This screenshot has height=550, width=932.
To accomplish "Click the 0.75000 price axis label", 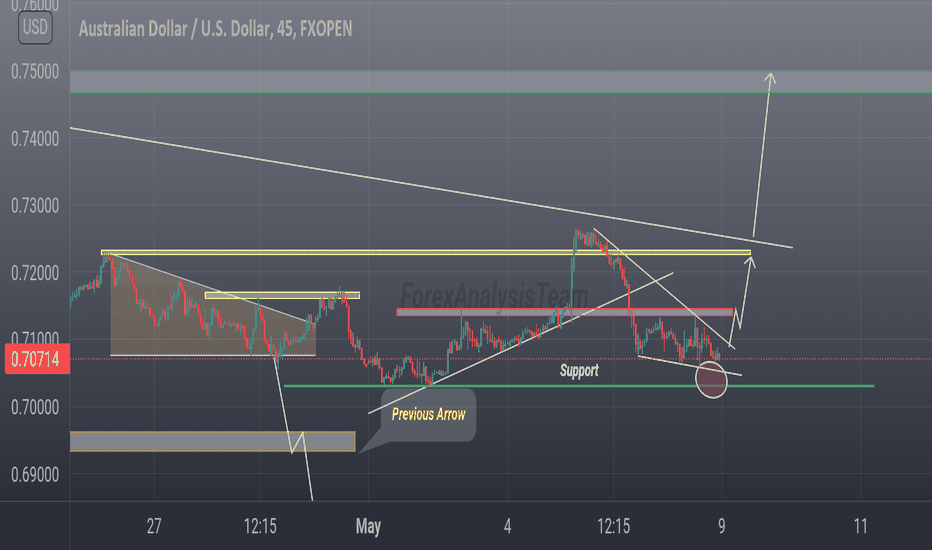I will click(x=35, y=72).
